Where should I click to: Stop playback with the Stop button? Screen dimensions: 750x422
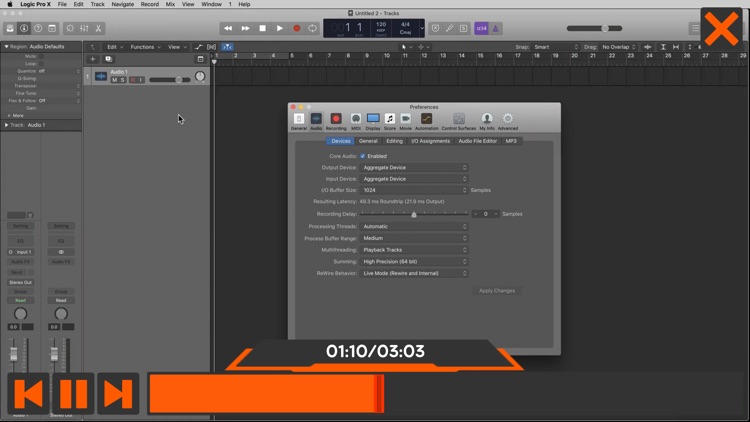[263, 28]
